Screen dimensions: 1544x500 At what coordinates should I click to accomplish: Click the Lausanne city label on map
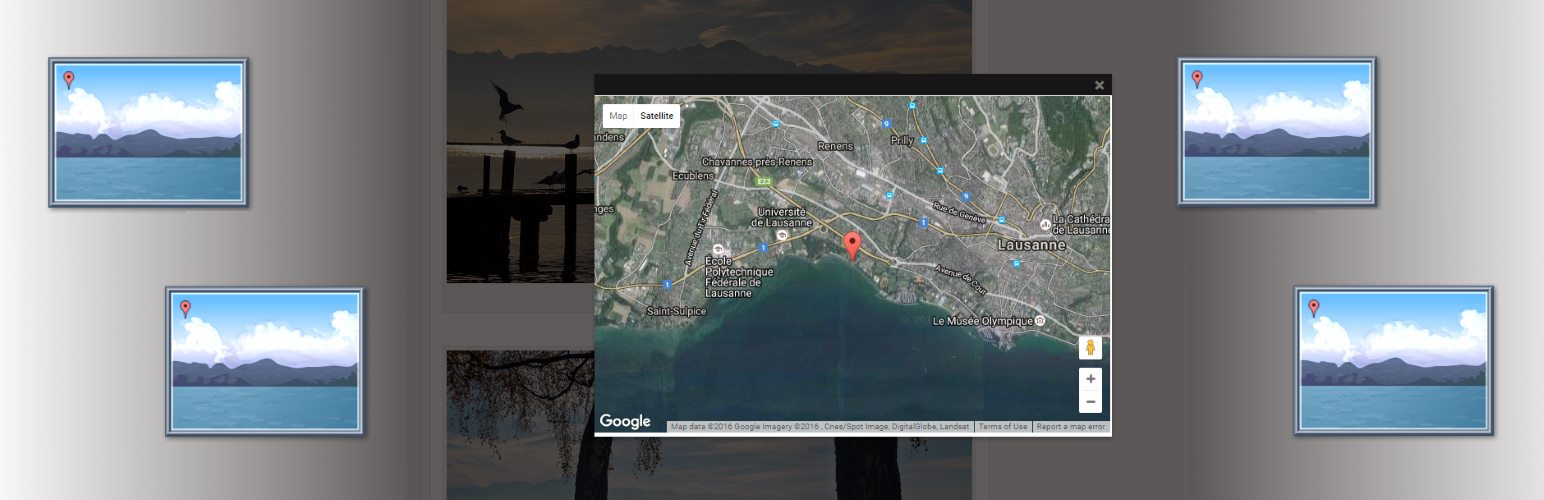(x=1030, y=245)
